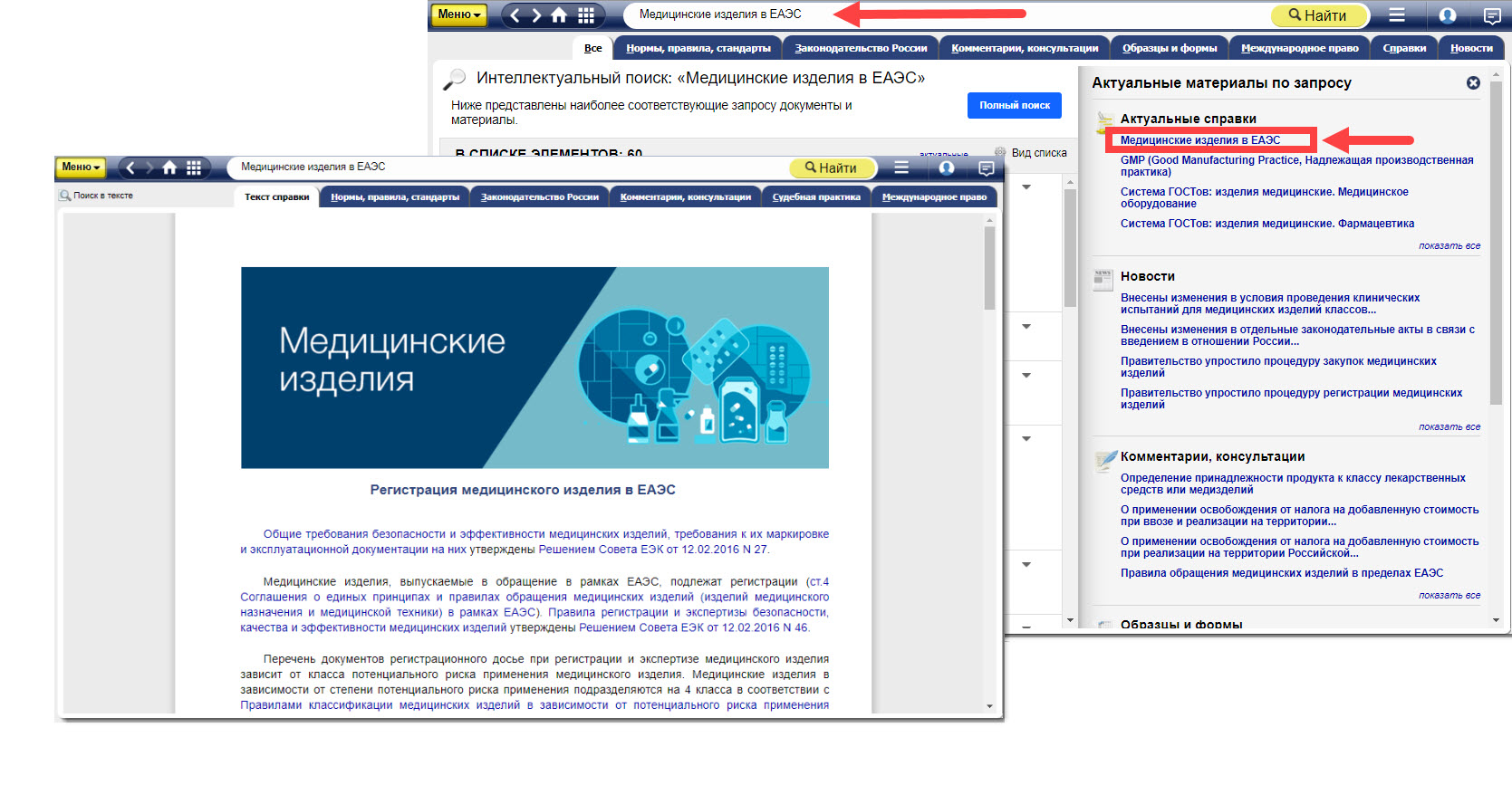Screen dimensions: 1512x785
Task: Open the Решением Совета ЕЭК N 27 link
Action: coord(652,549)
